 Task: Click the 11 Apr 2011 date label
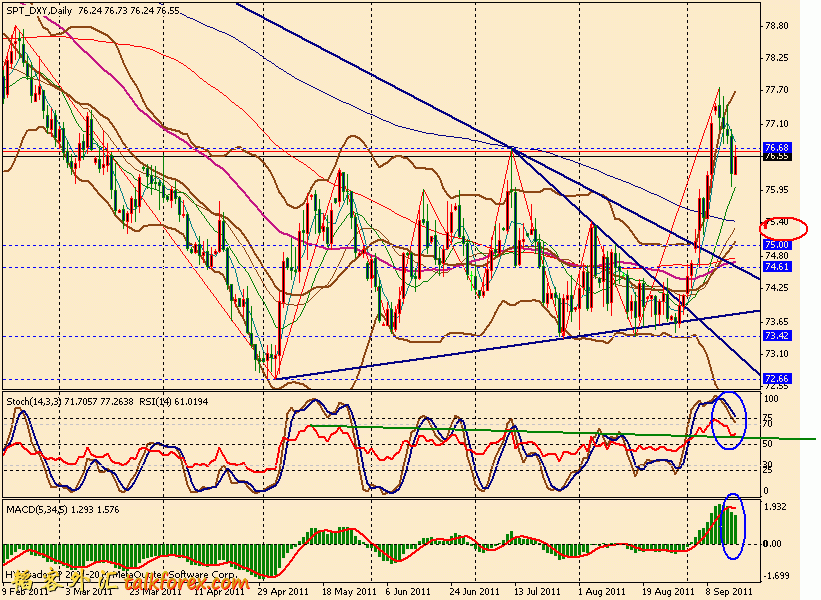220,592
